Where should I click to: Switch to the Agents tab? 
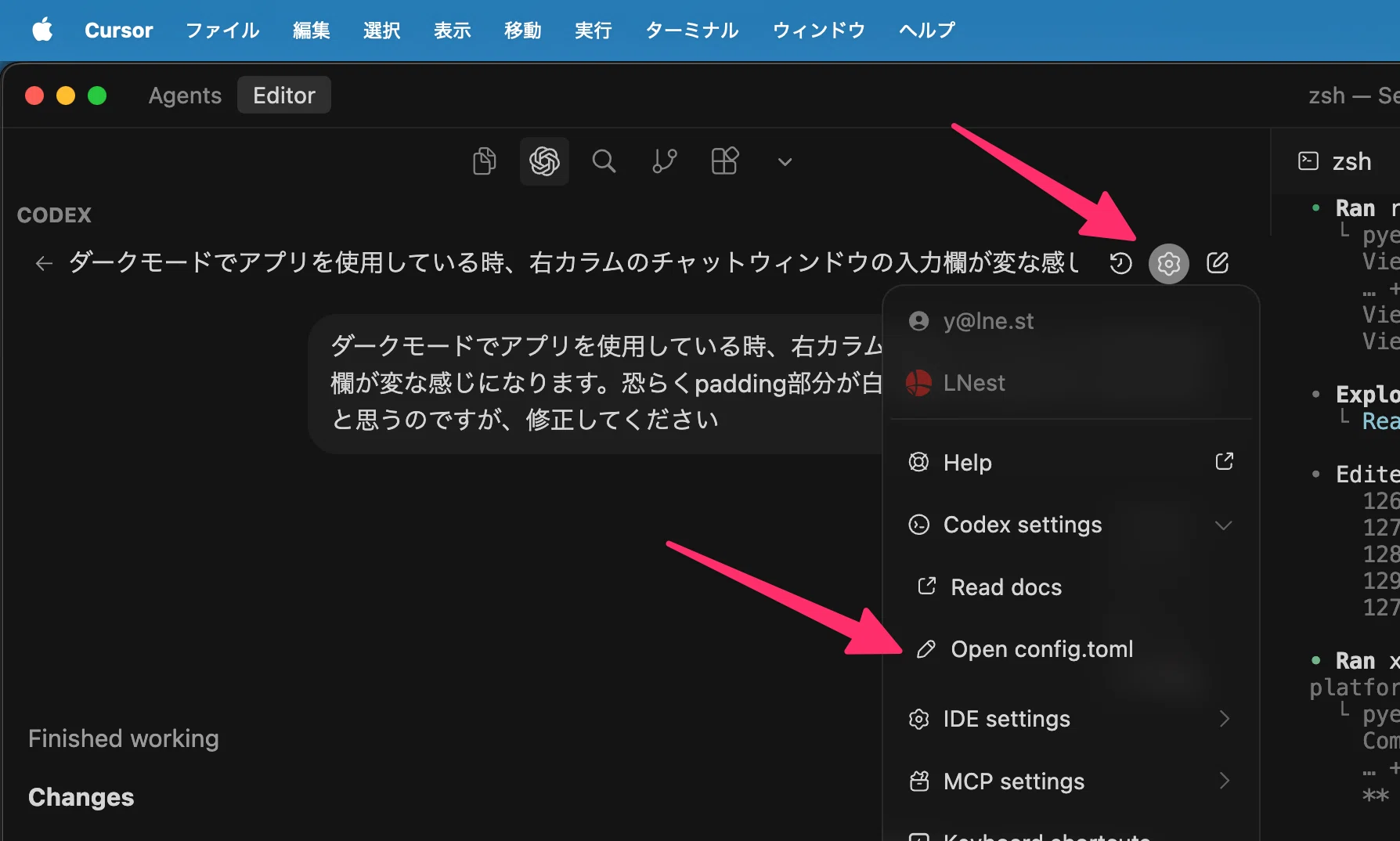tap(185, 96)
